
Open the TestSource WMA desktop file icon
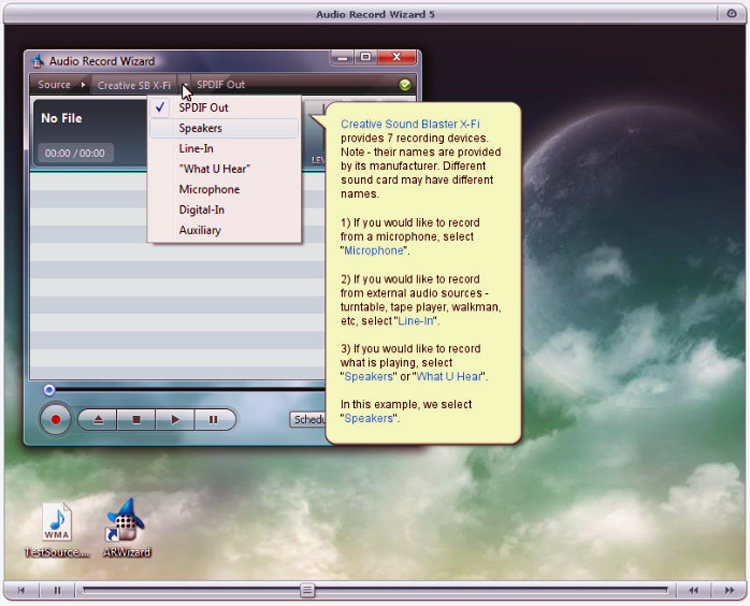pos(57,529)
